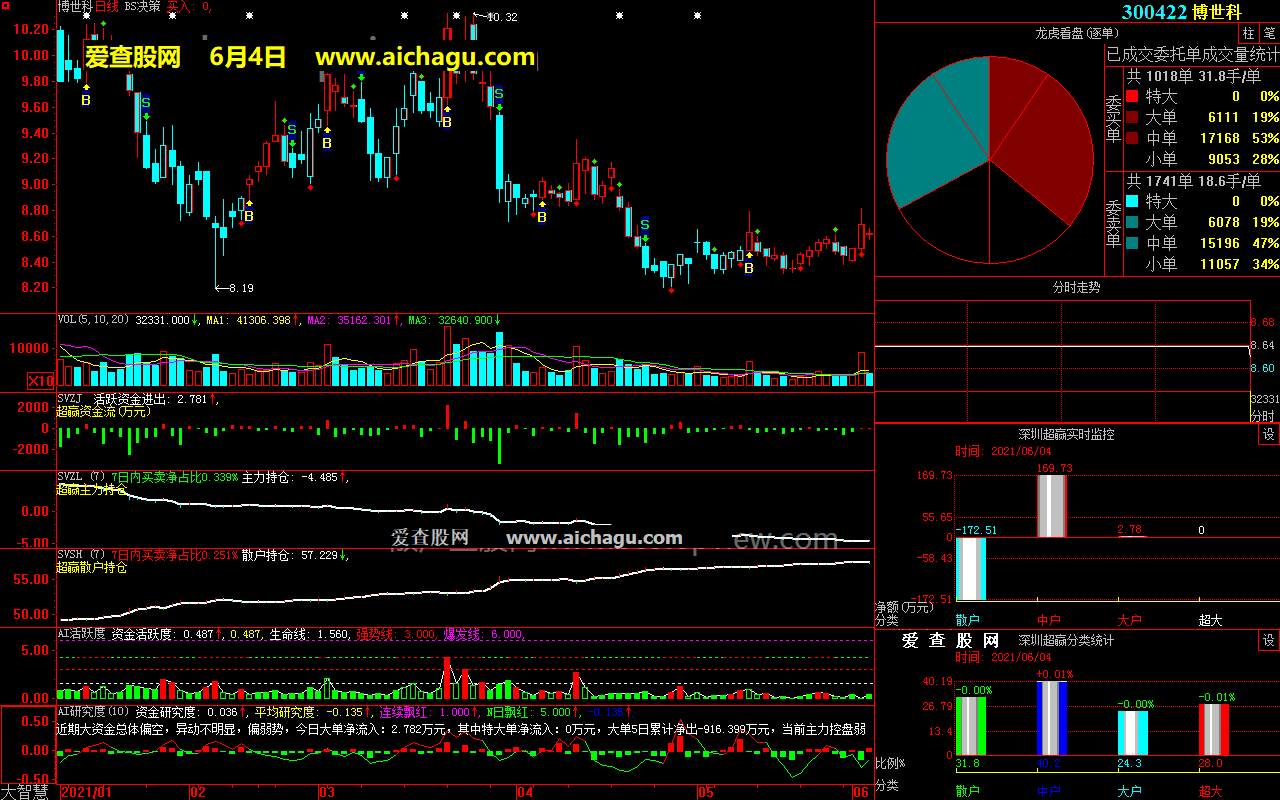
Task: Open 设 settings for 深圳超赢分类统计
Action: pos(1269,640)
